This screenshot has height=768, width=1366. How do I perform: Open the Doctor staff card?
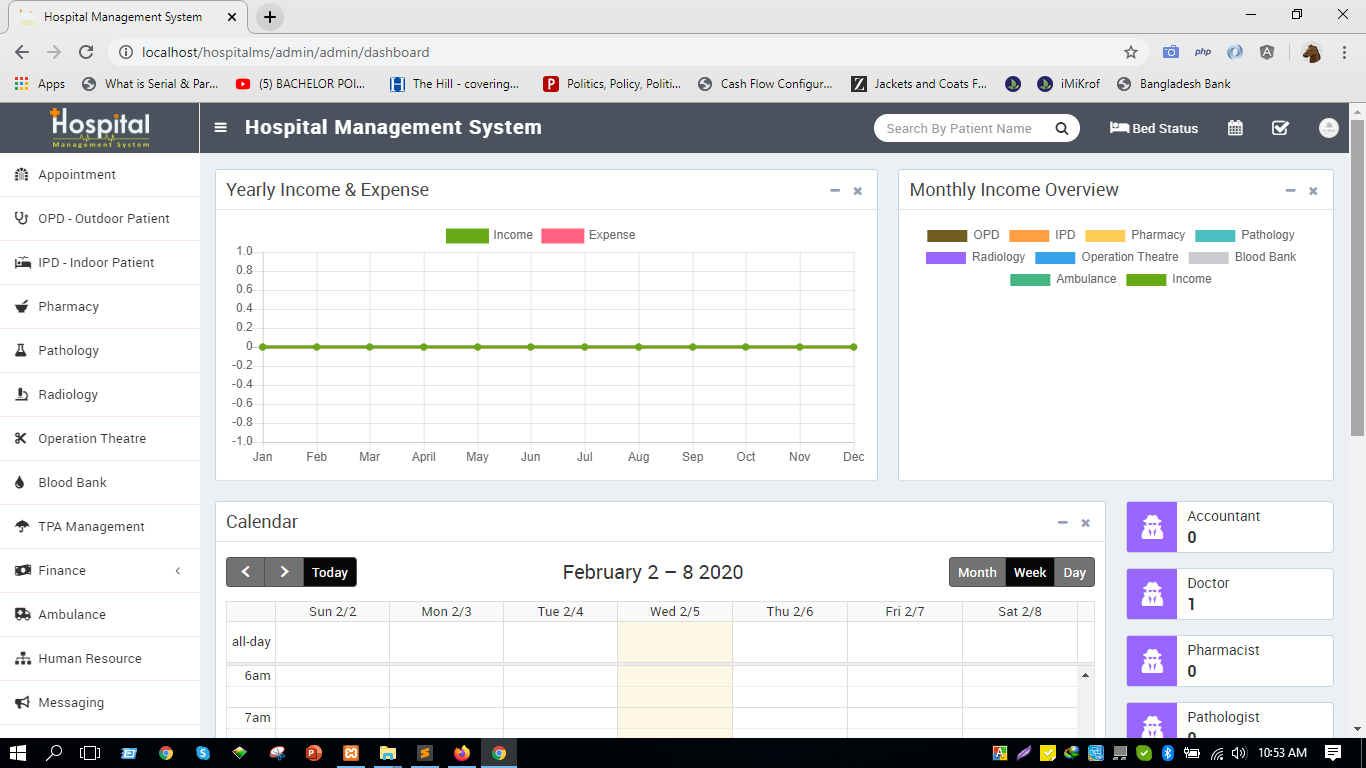pos(1230,594)
